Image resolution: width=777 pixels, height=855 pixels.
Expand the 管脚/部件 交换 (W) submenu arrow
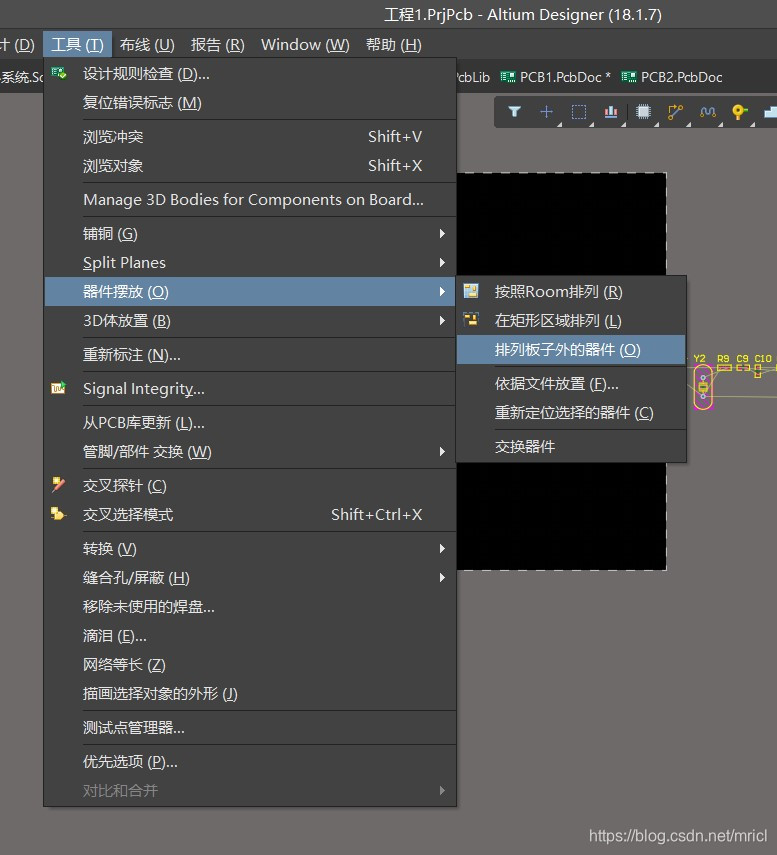442,451
